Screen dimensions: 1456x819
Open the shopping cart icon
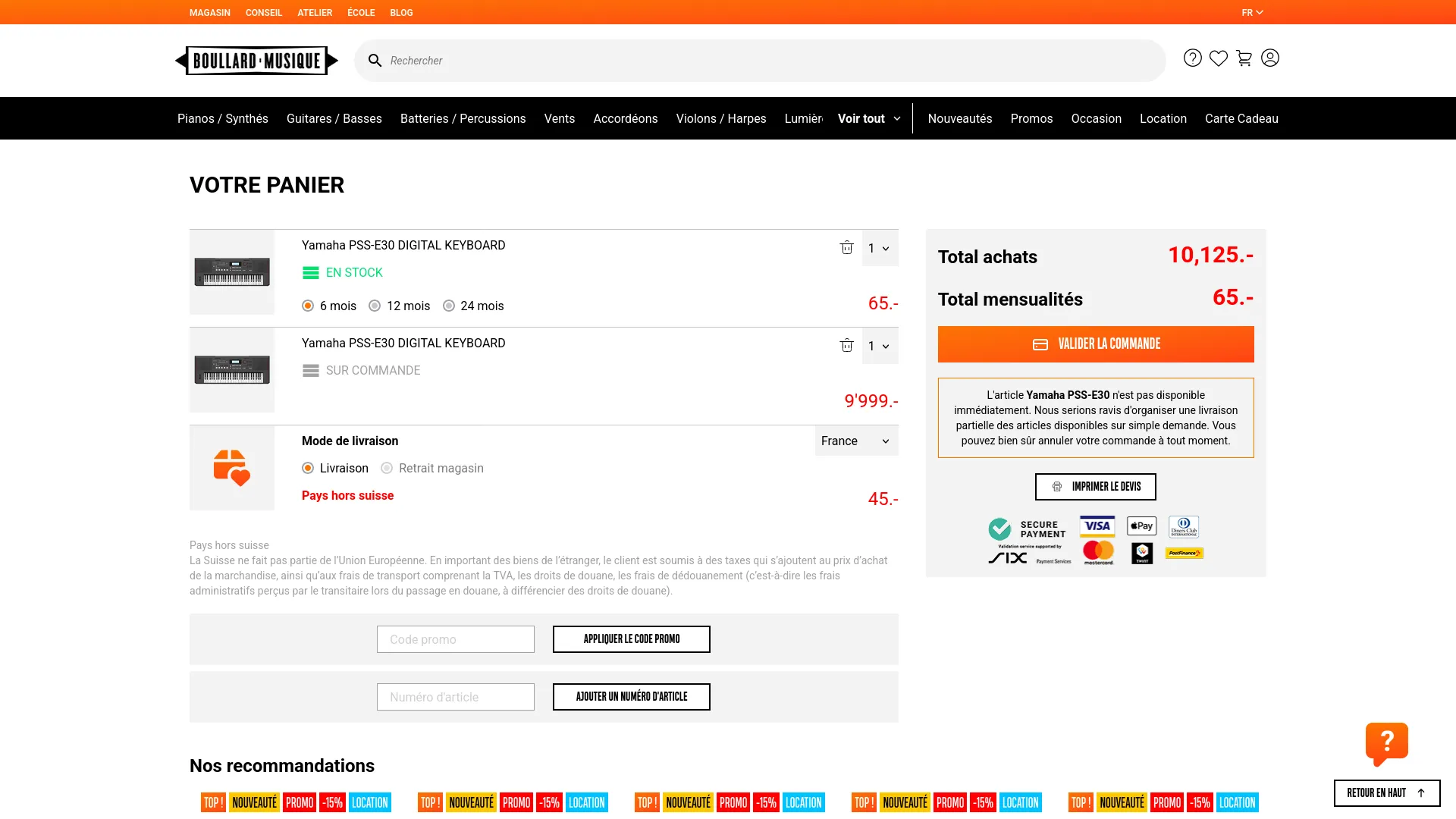(1244, 58)
